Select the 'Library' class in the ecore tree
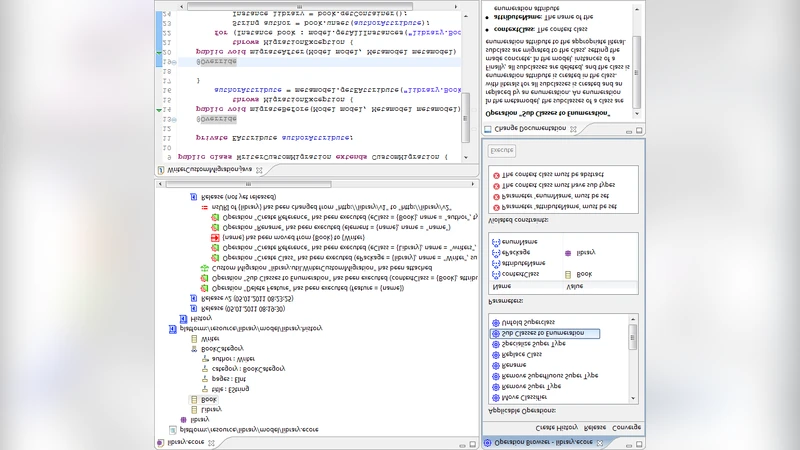 211,410
